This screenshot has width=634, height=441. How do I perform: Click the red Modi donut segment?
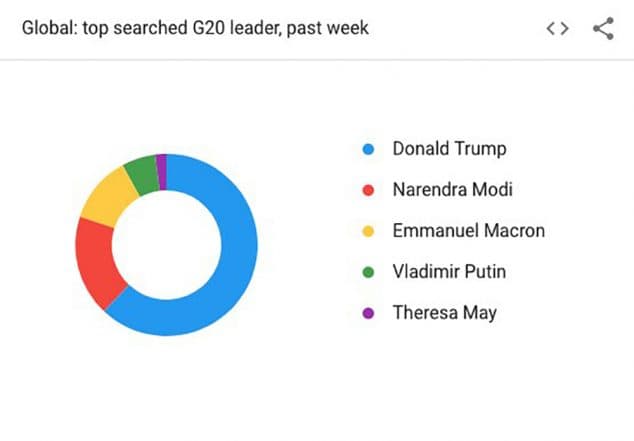[96, 261]
